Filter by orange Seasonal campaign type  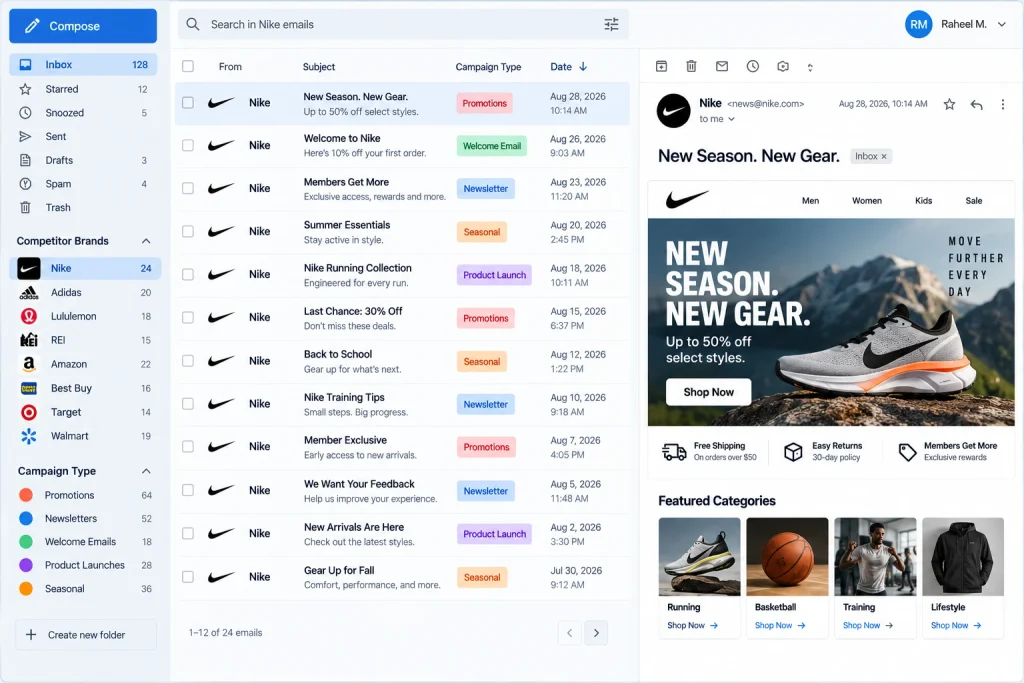click(85, 589)
